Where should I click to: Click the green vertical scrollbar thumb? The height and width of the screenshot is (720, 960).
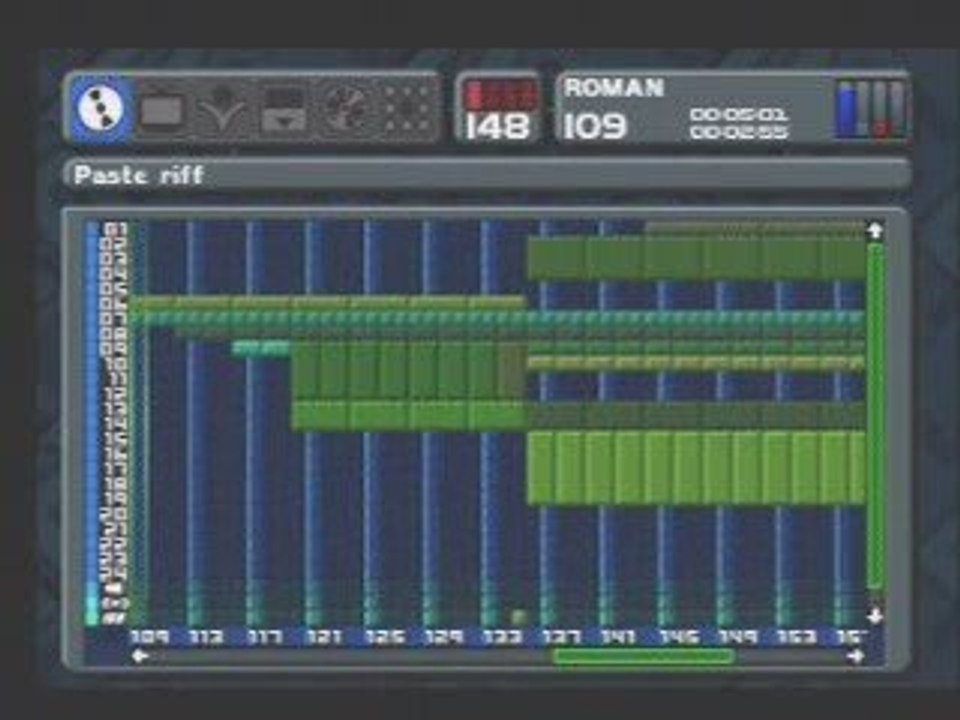(876, 416)
